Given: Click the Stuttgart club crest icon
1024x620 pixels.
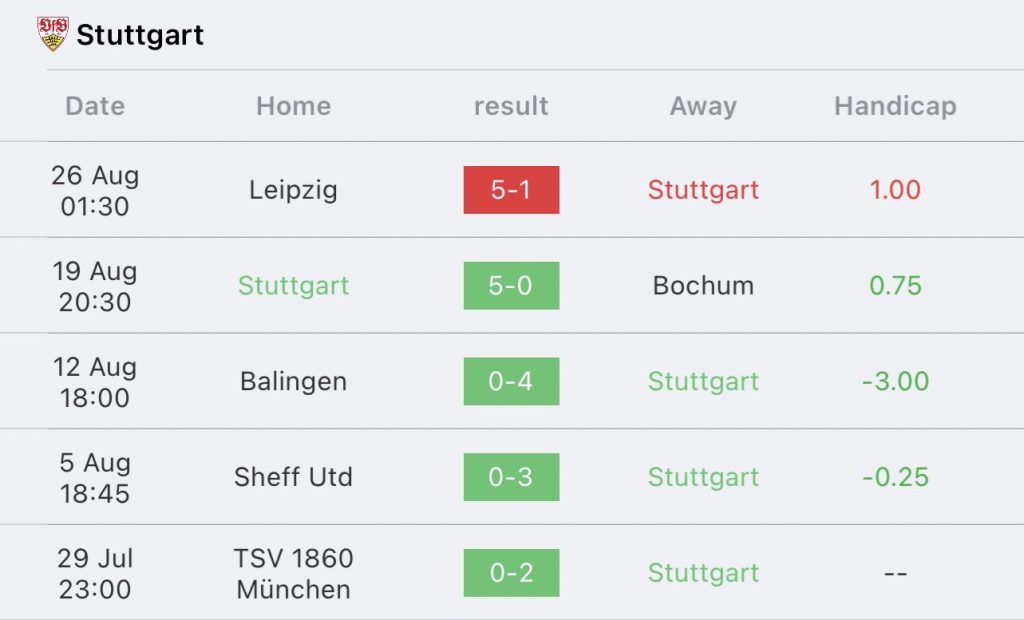Looking at the screenshot, I should click(53, 34).
